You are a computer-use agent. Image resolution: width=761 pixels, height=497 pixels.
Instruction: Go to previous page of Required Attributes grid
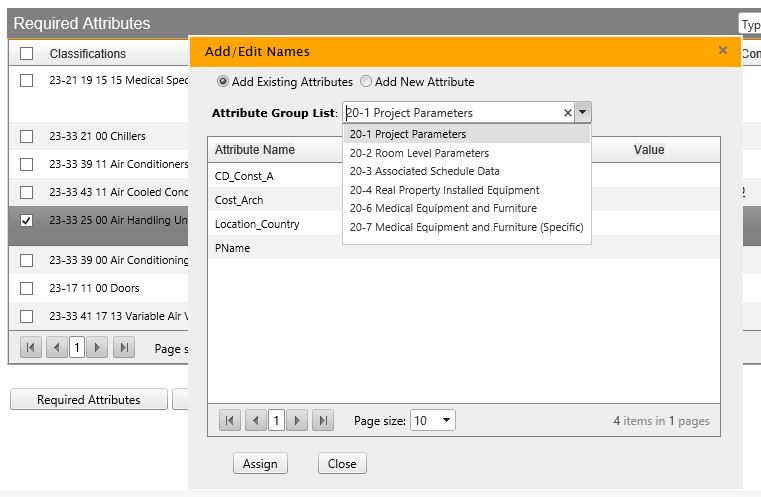(x=56, y=348)
